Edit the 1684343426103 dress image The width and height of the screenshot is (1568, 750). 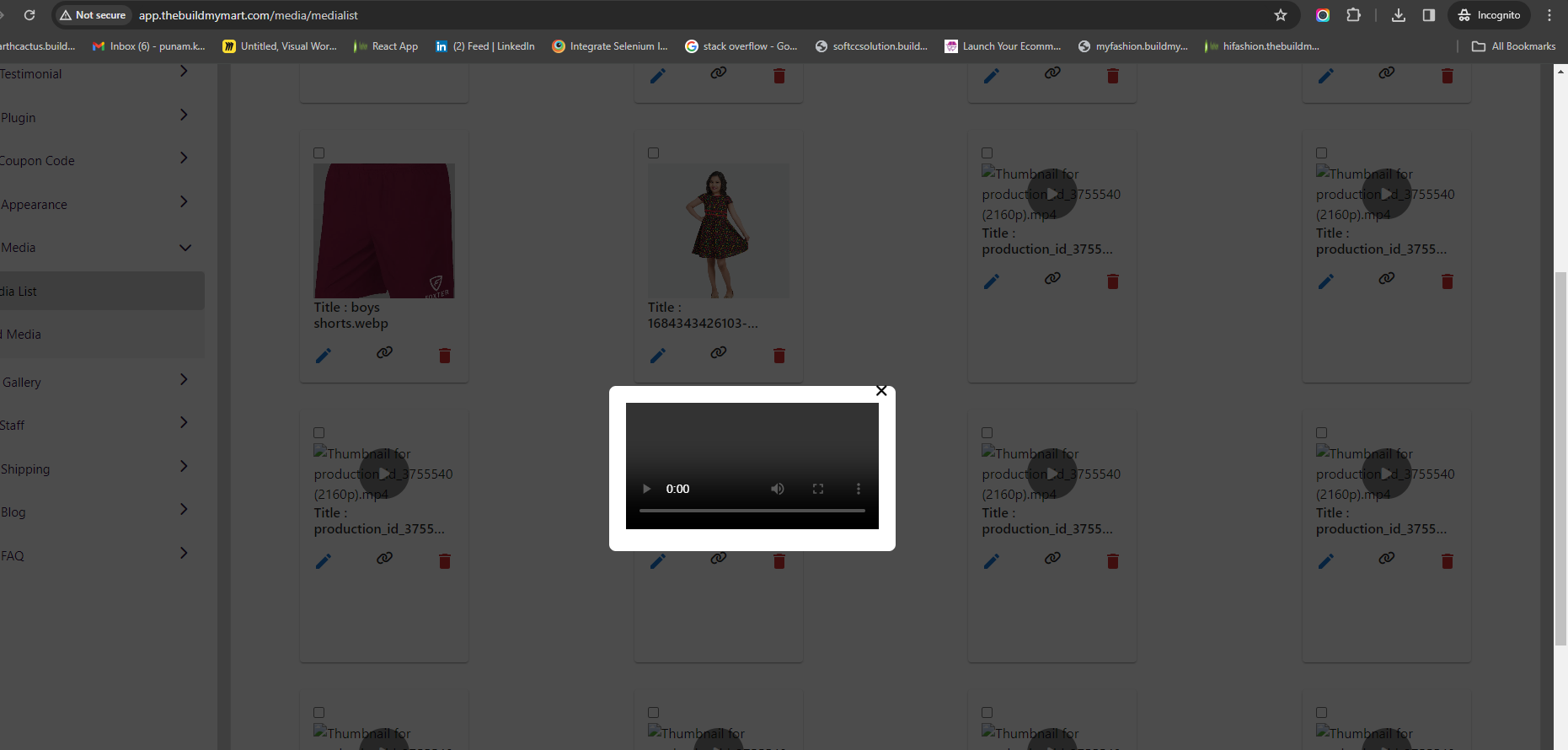pyautogui.click(x=658, y=356)
